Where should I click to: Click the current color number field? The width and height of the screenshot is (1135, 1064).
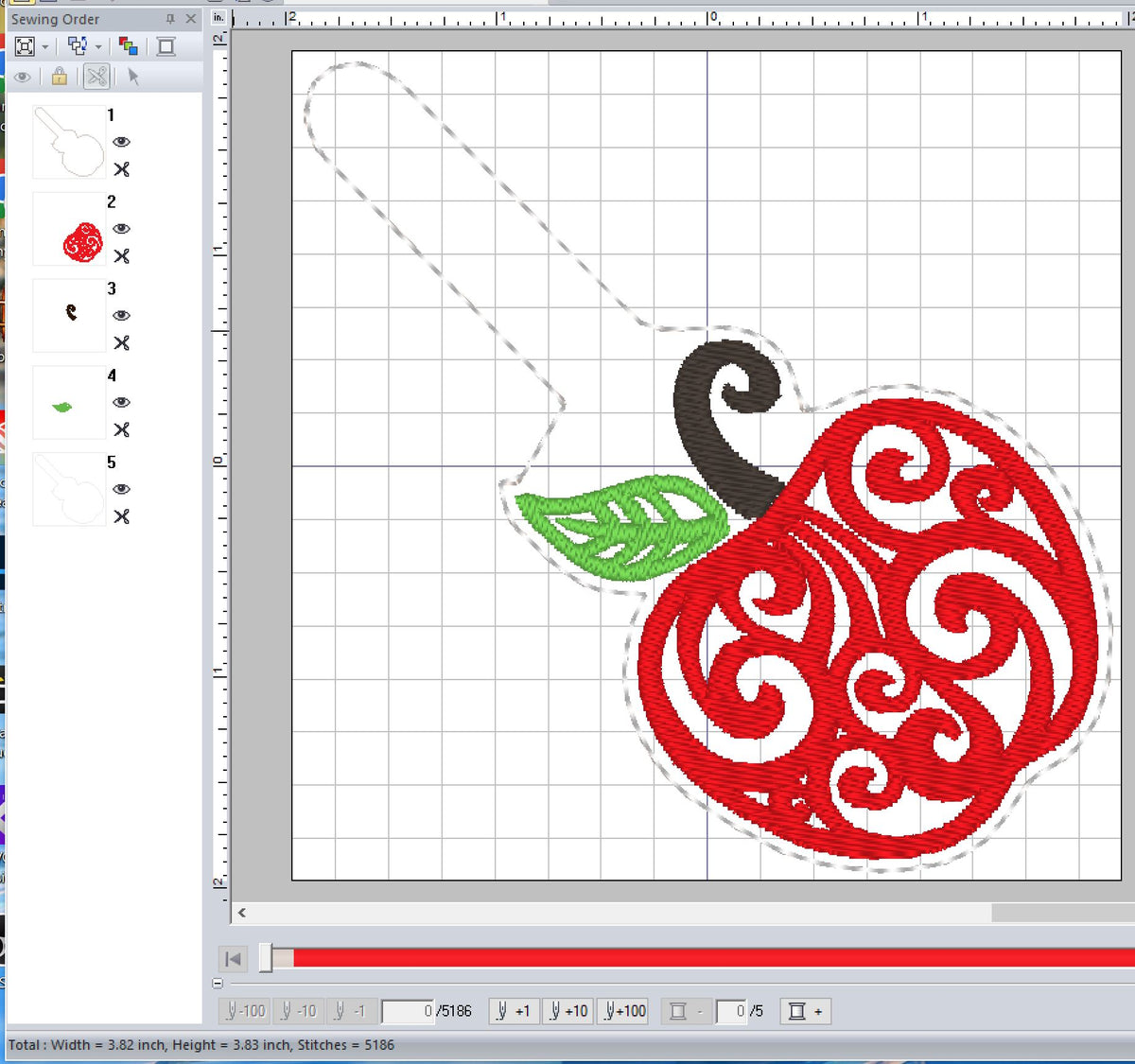tap(732, 1012)
